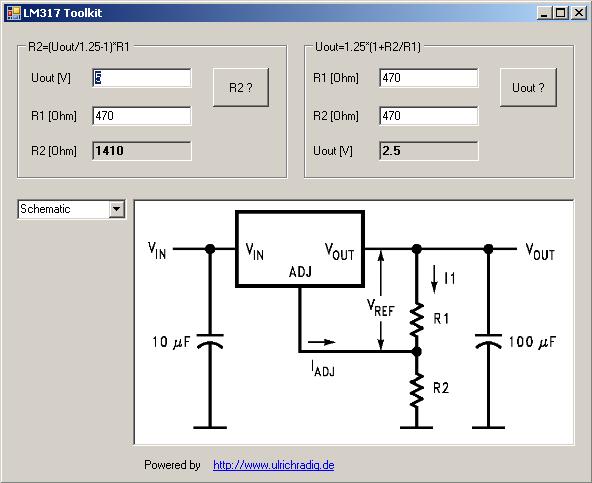This screenshot has height=483, width=592.
Task: Click the R2 result field showing 1410
Action: (142, 151)
